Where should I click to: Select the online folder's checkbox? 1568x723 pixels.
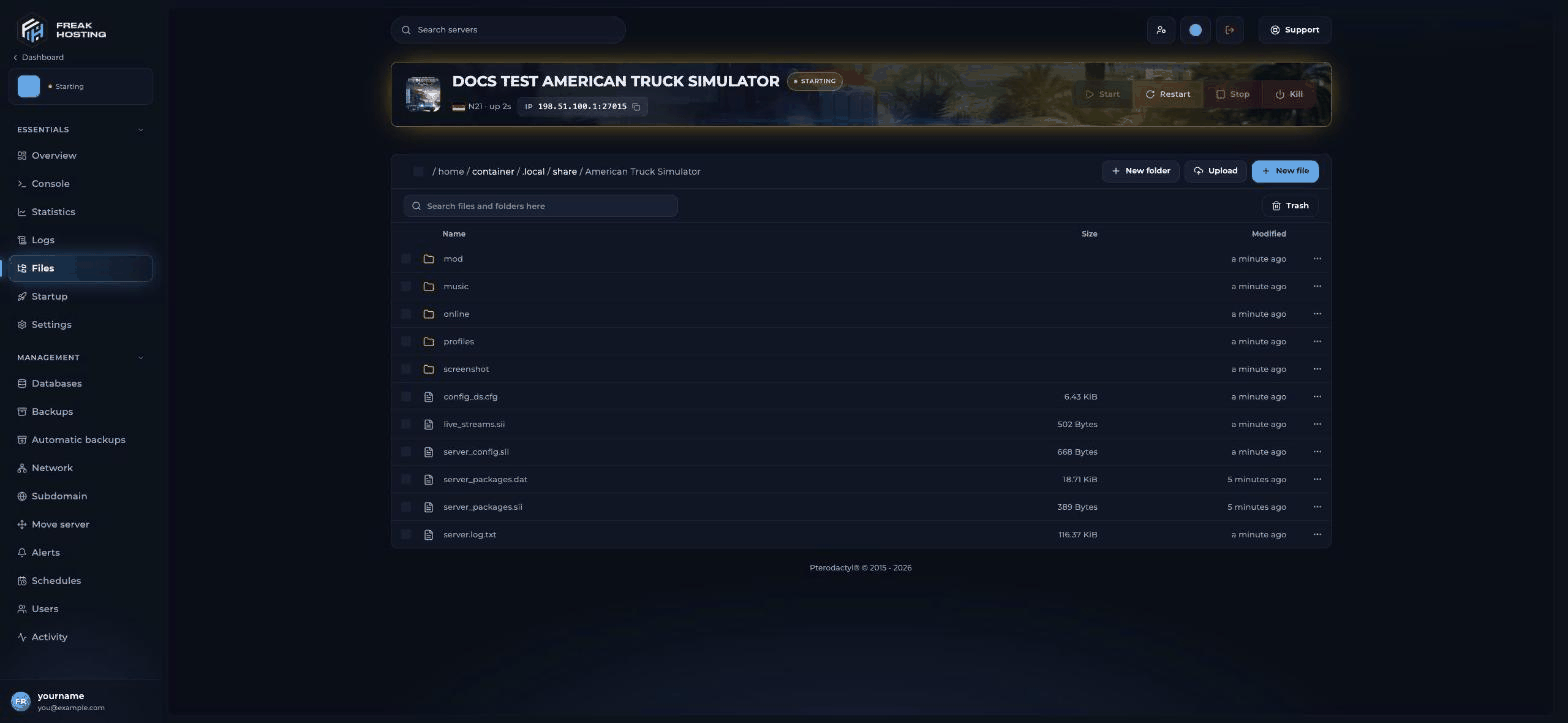coord(406,314)
